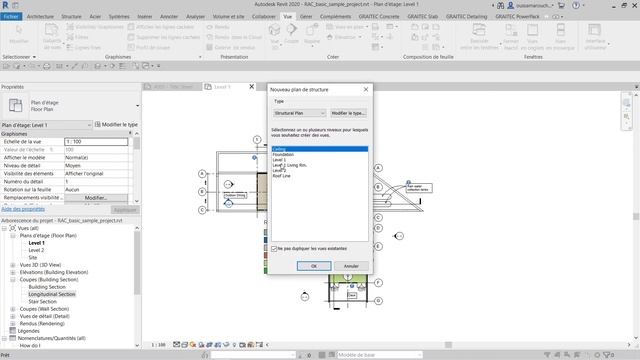The height and width of the screenshot is (360, 640).
Task: Expand Rendus (Rendering) node
Action: (13, 324)
